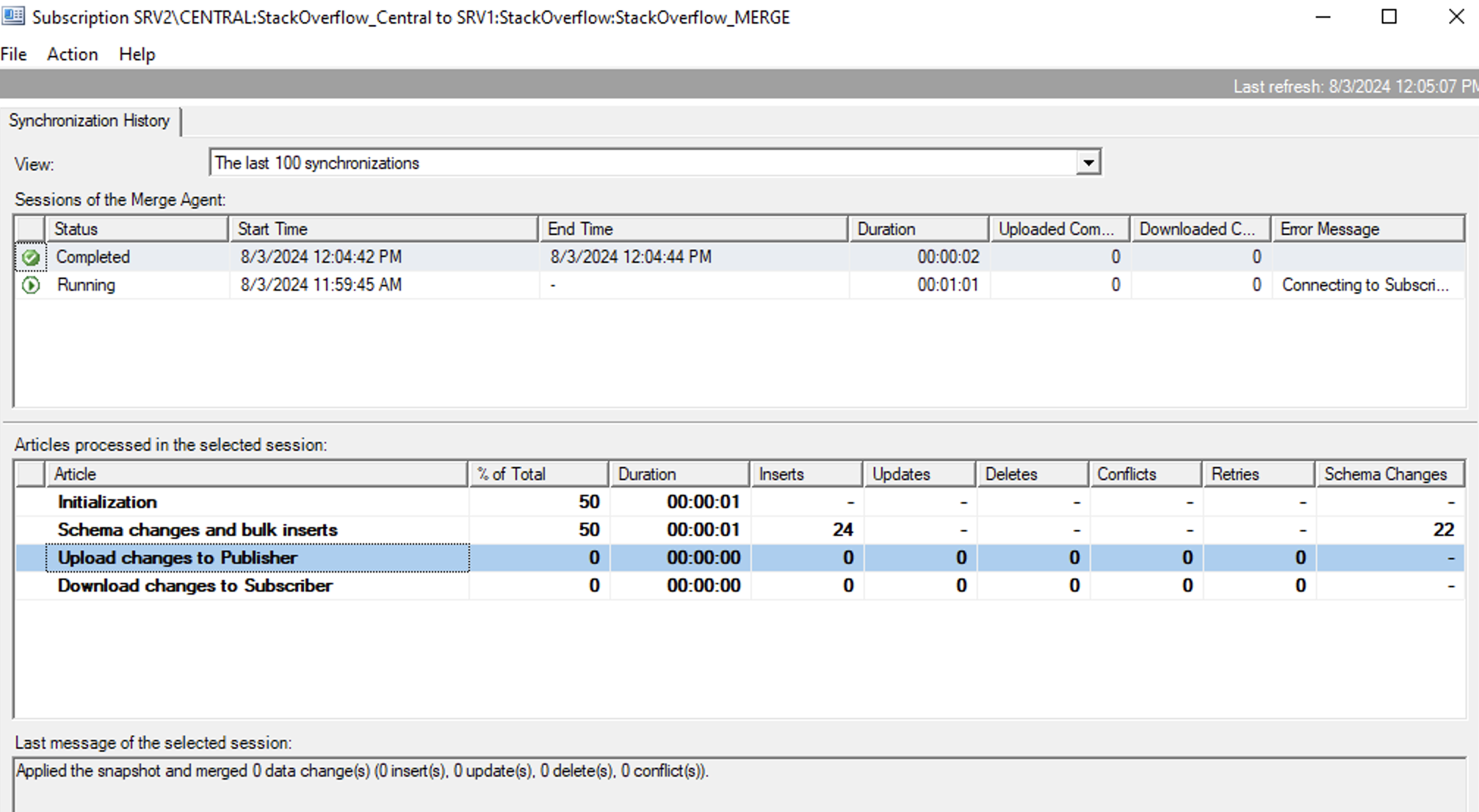Image resolution: width=1479 pixels, height=812 pixels.
Task: Click the Conflicts column header
Action: pyautogui.click(x=1146, y=474)
